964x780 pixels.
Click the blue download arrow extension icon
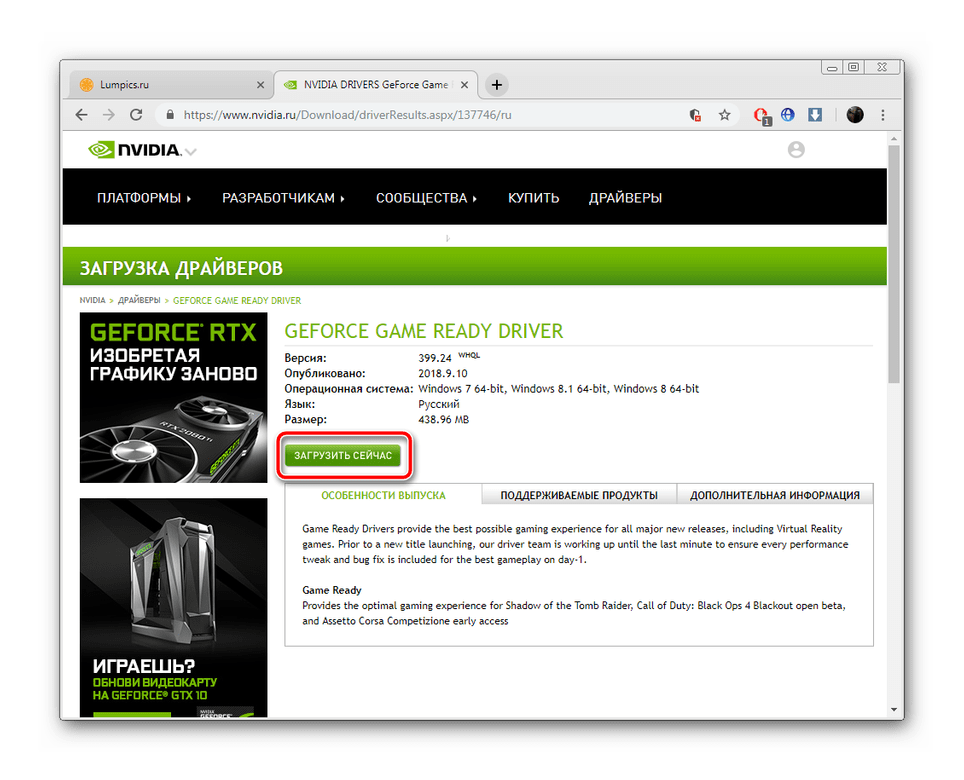(x=815, y=116)
